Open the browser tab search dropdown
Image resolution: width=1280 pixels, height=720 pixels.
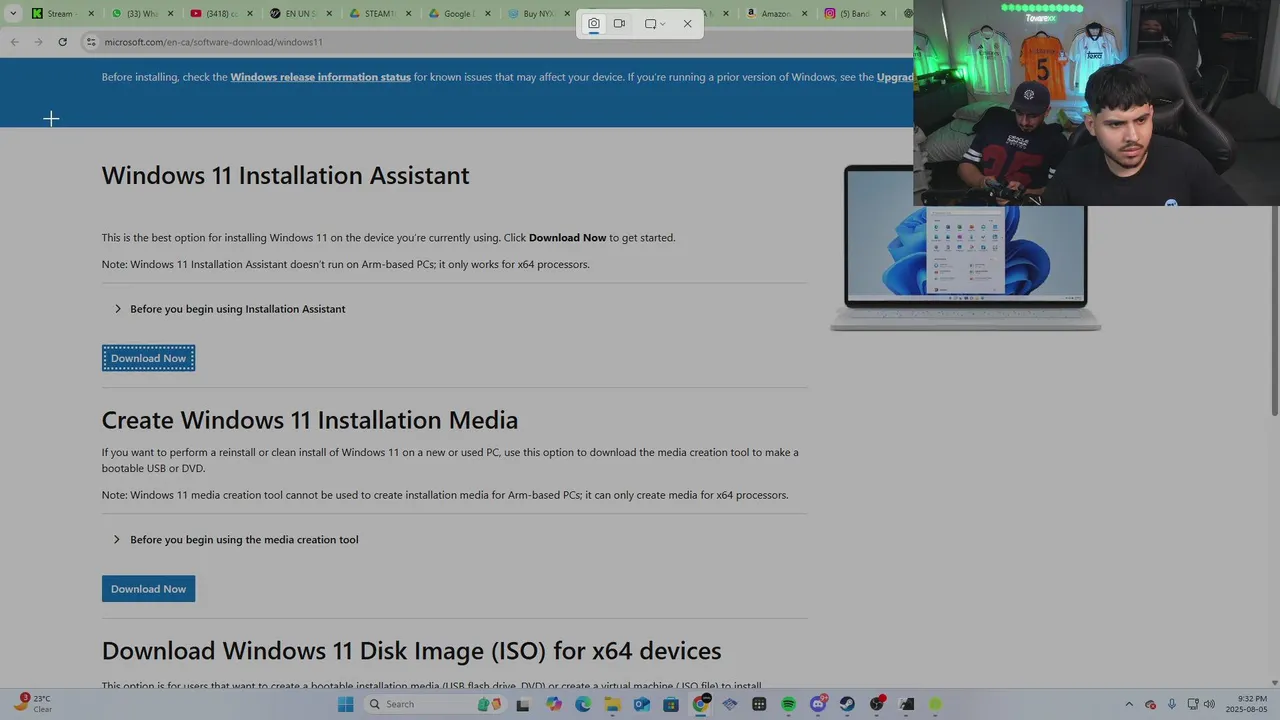13,14
